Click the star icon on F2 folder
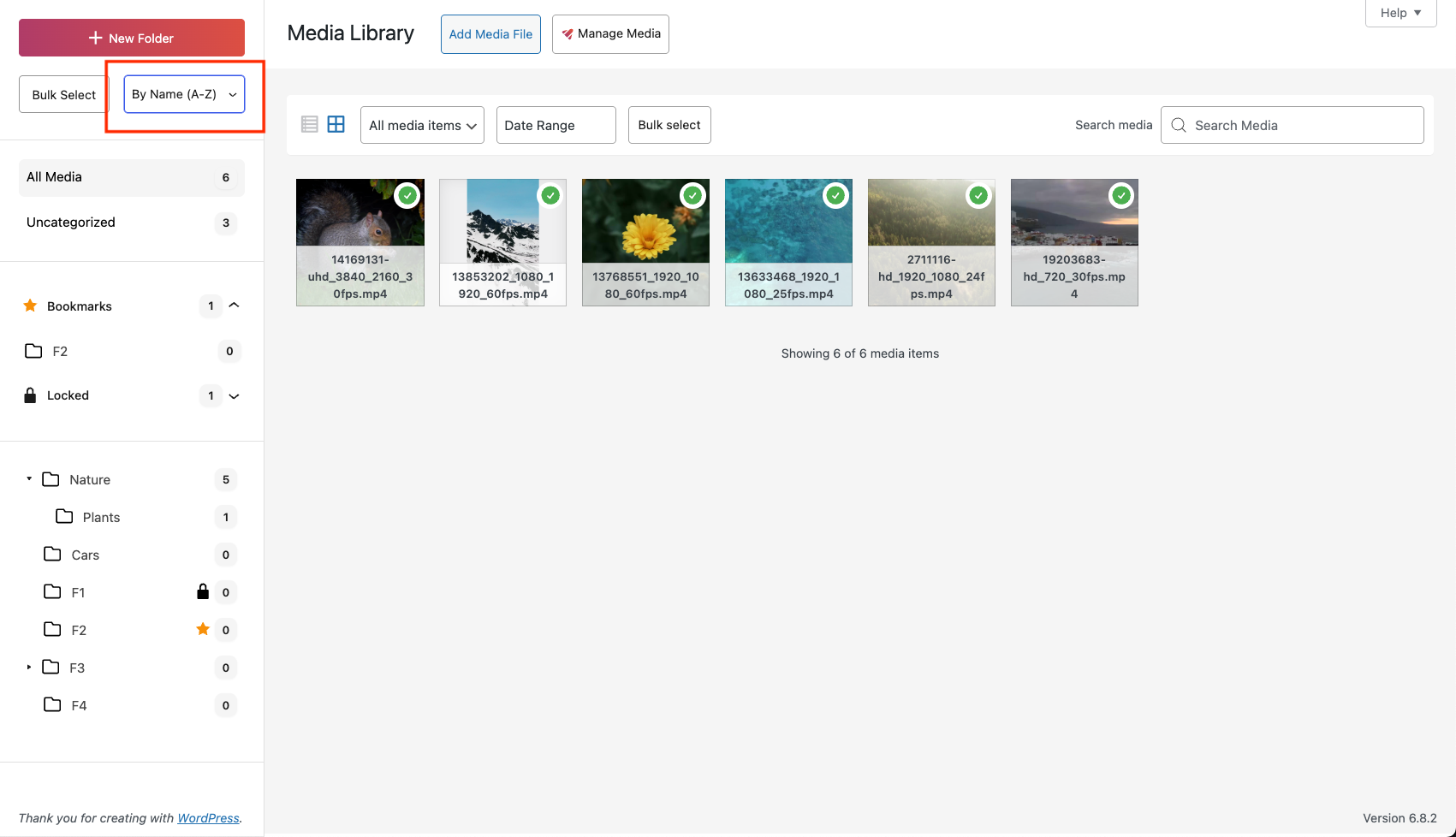This screenshot has height=837, width=1456. tap(203, 629)
